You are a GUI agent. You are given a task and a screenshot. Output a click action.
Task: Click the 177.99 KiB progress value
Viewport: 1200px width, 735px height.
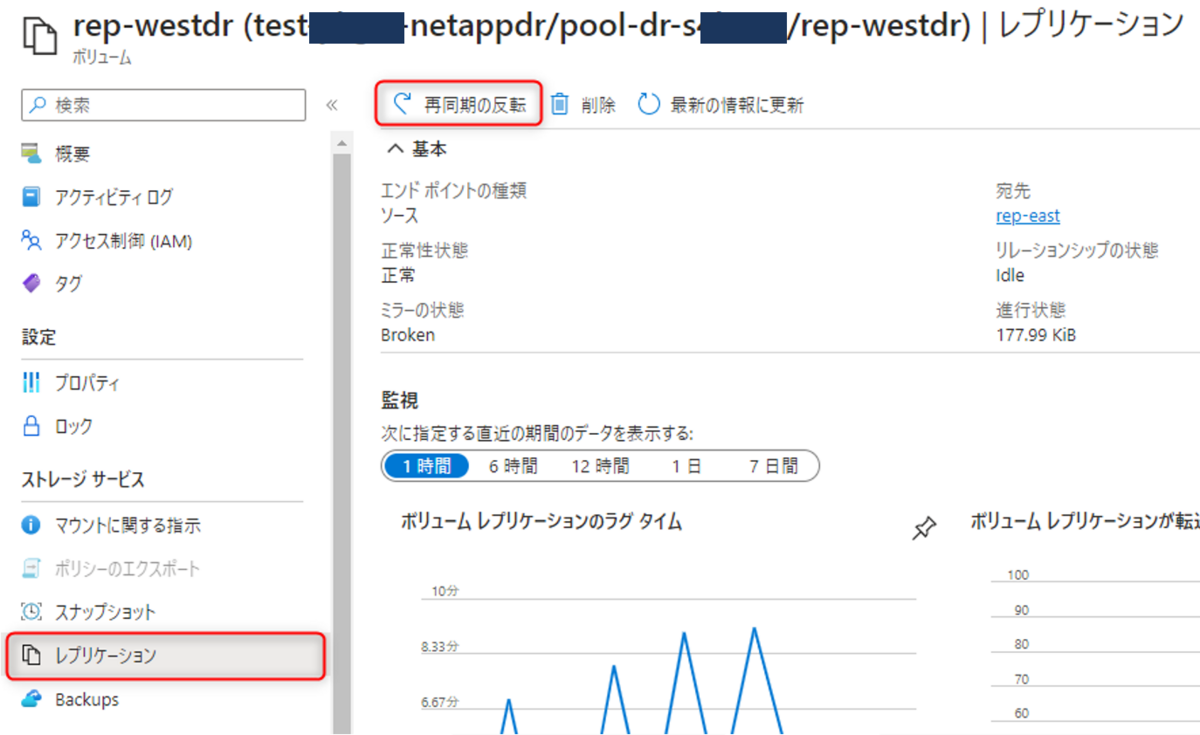coord(1036,335)
